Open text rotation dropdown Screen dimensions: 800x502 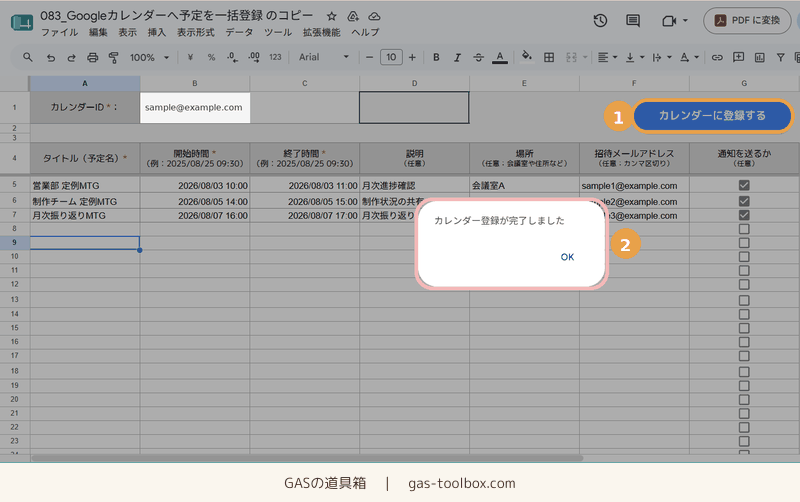[689, 57]
